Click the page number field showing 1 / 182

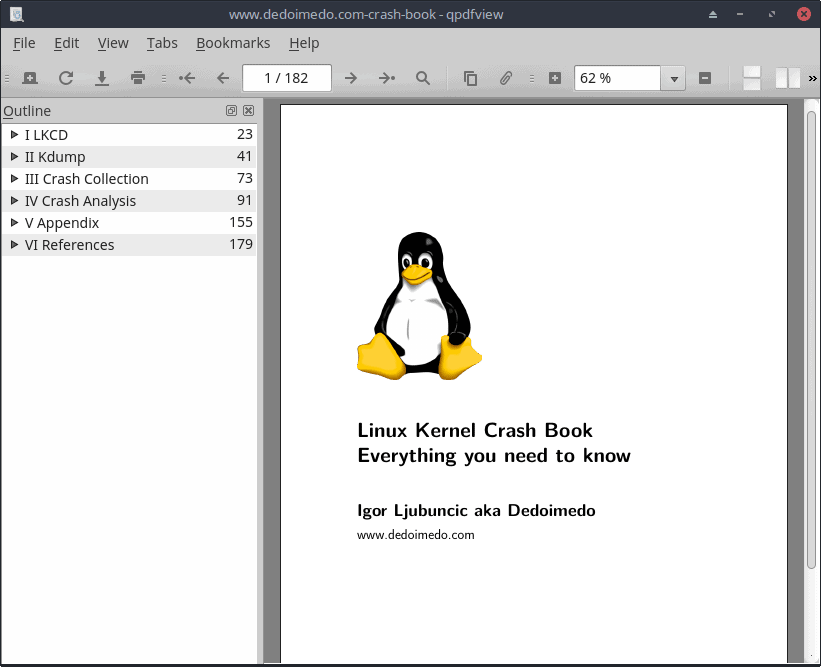[x=286, y=78]
